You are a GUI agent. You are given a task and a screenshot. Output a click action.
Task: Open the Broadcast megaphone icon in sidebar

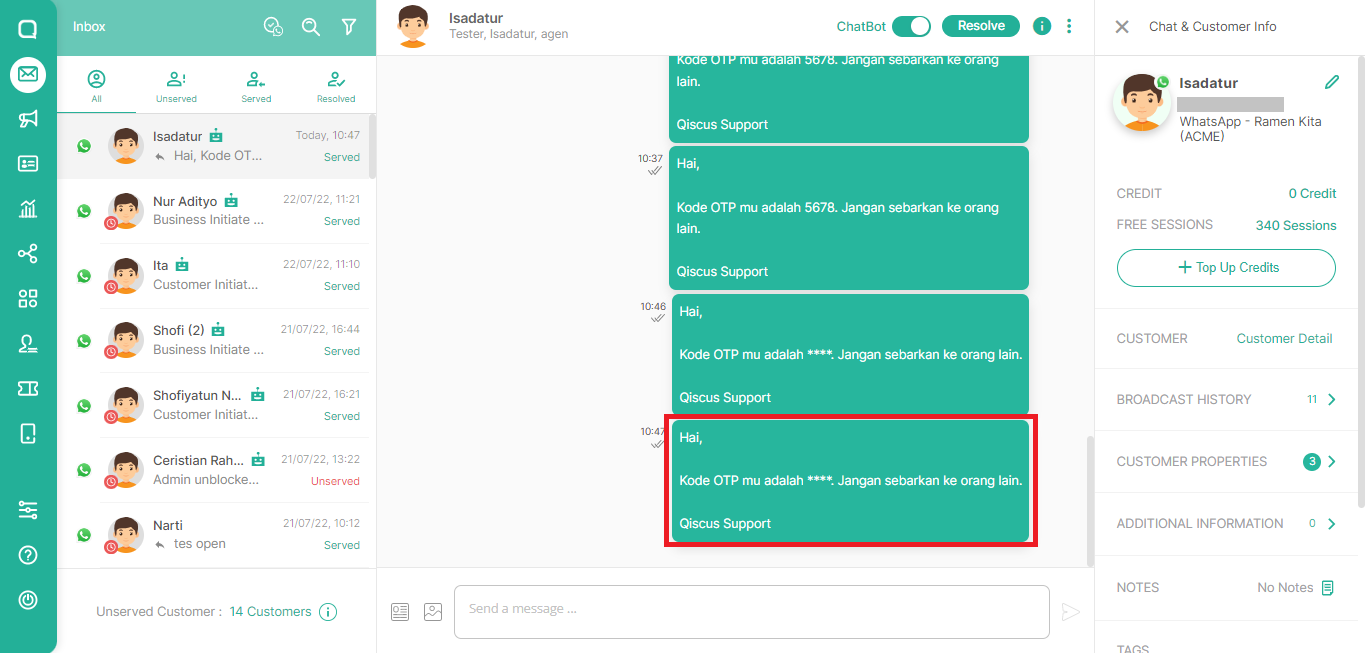point(27,120)
